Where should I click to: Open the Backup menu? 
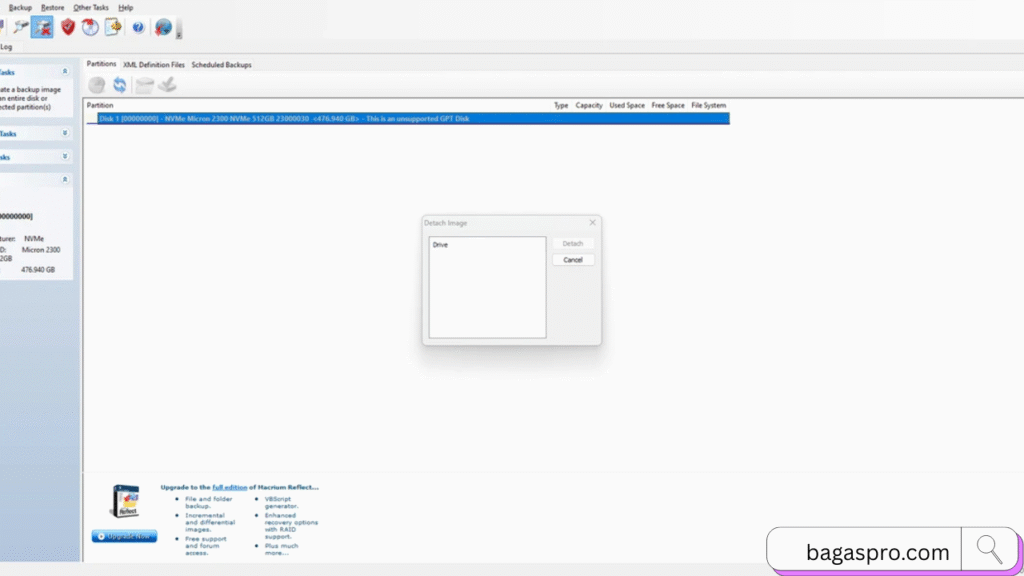(x=20, y=7)
